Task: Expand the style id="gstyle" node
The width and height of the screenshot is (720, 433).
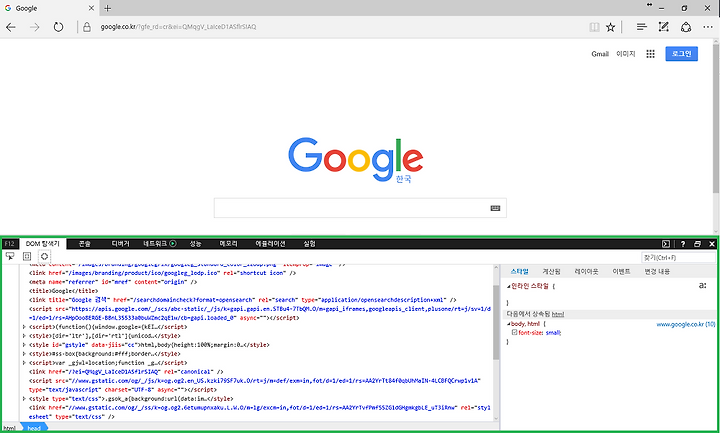Action: pos(24,345)
